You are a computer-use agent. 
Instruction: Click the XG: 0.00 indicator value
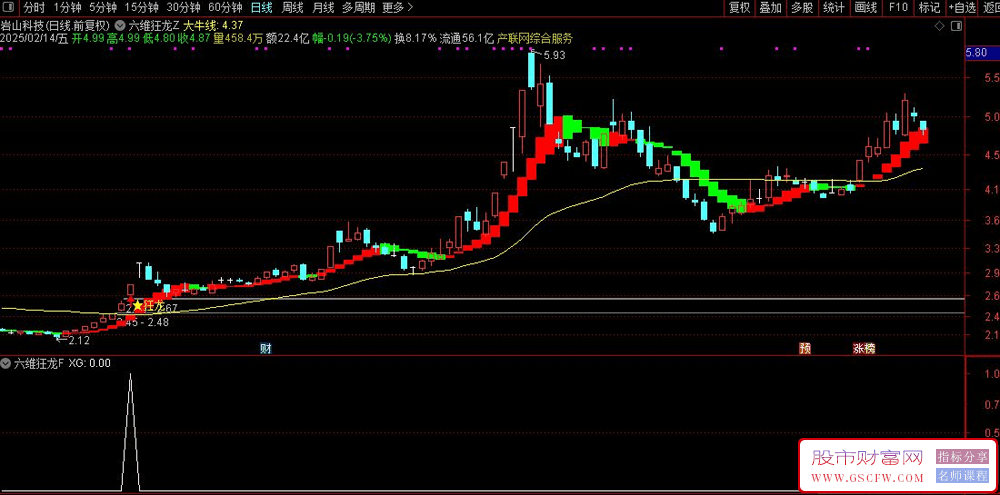(90, 364)
